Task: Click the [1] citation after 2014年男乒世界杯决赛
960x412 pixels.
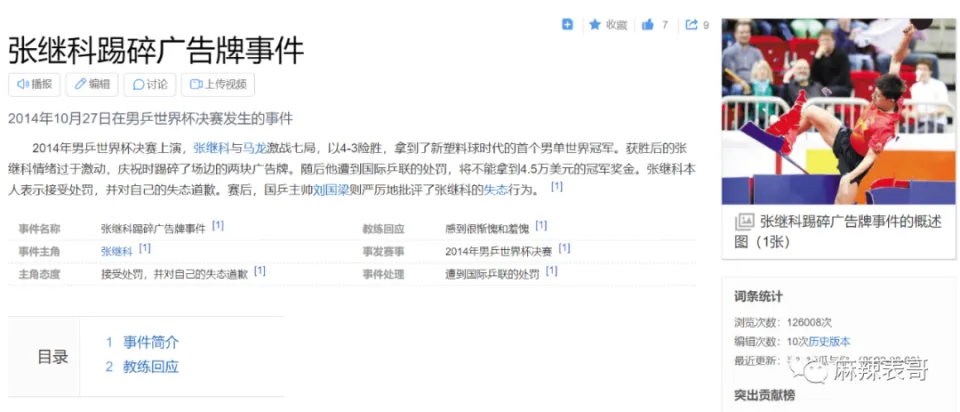Action: coord(564,249)
